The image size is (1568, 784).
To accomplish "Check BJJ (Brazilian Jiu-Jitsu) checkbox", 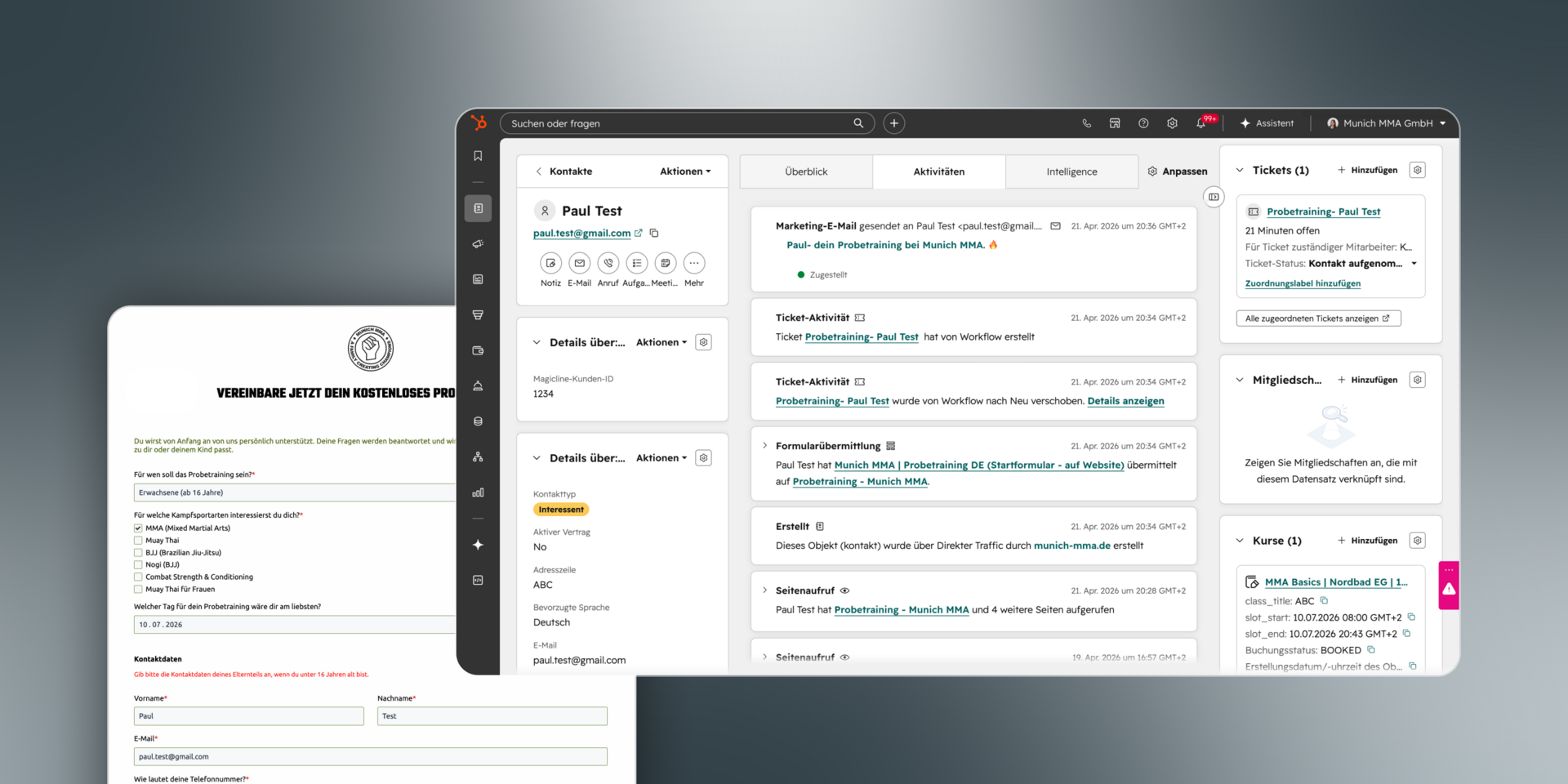I will pyautogui.click(x=138, y=553).
